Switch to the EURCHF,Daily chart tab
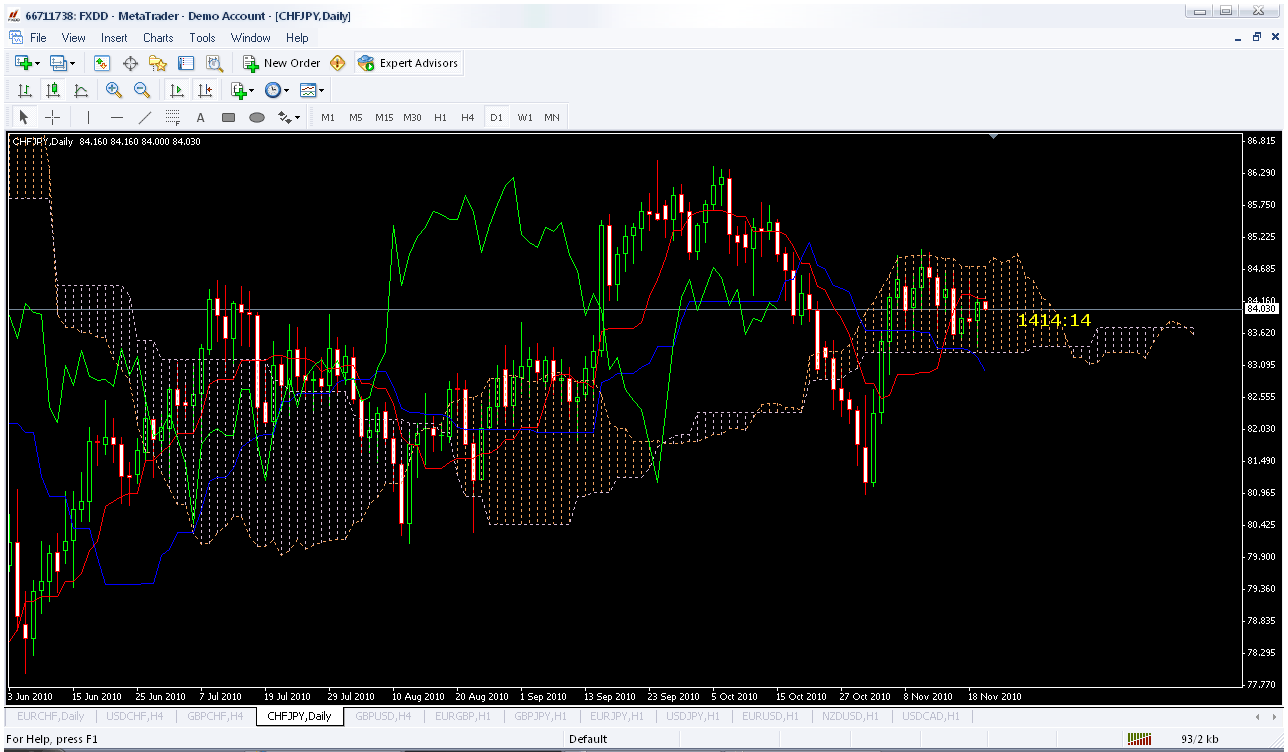Image resolution: width=1288 pixels, height=752 pixels. [x=51, y=716]
